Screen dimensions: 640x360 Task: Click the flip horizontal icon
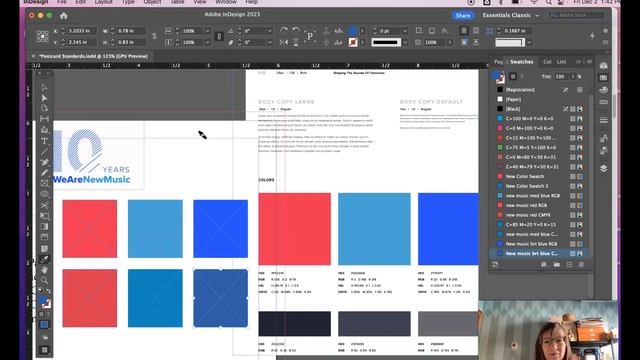284,42
